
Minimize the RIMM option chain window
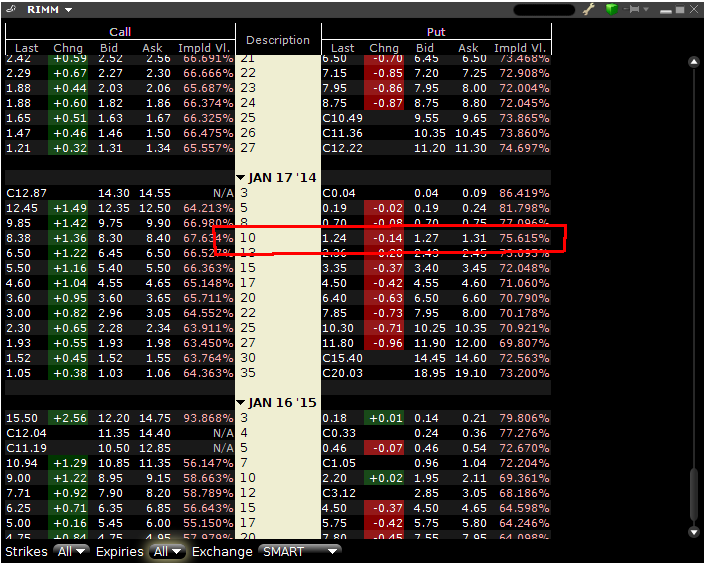(x=668, y=9)
